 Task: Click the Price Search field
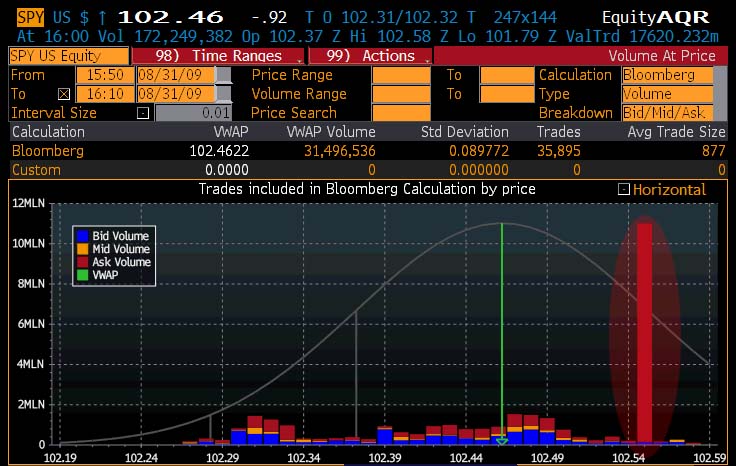[x=401, y=113]
